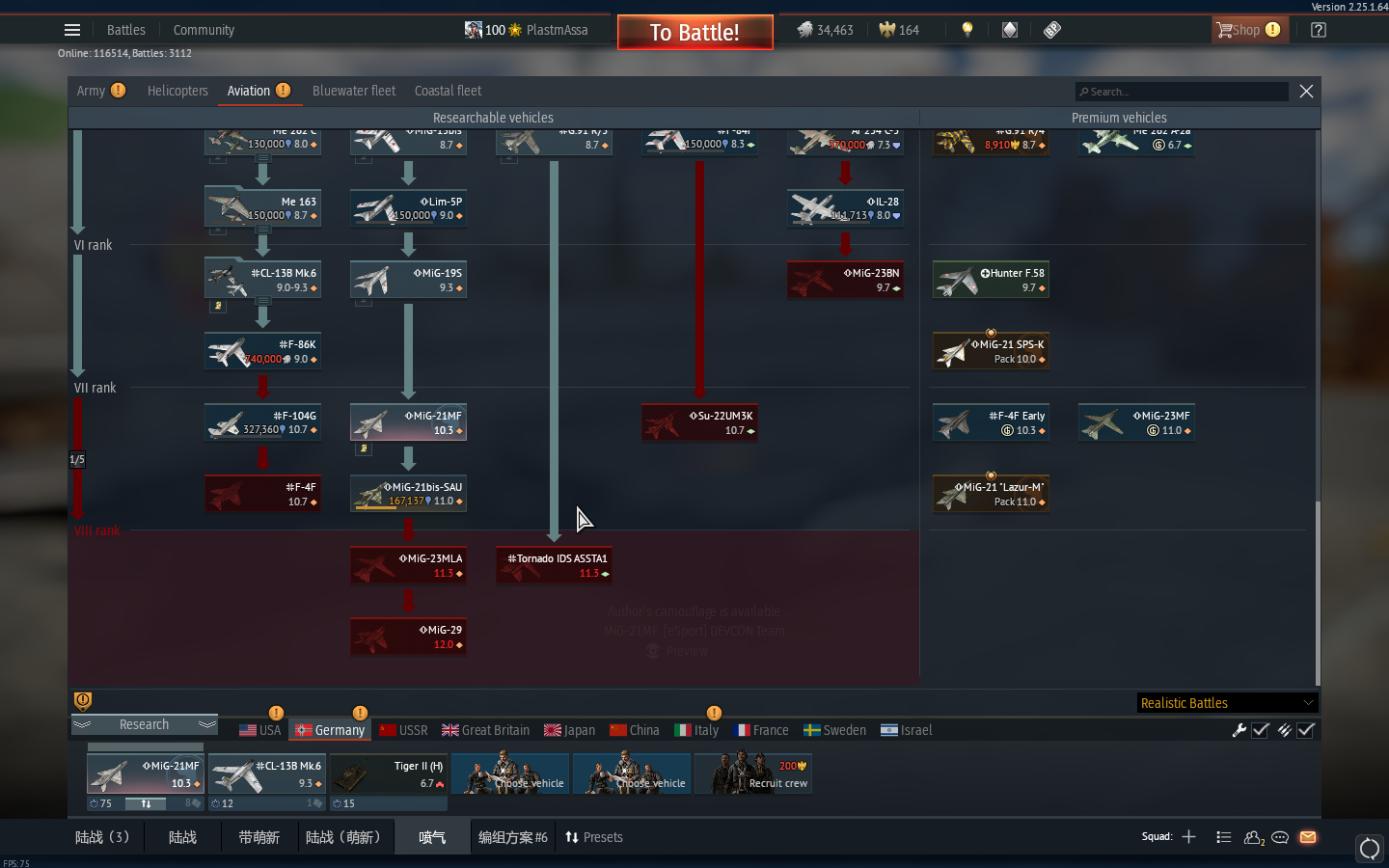1389x868 pixels.
Task: Select USA nation tab
Action: [x=260, y=730]
